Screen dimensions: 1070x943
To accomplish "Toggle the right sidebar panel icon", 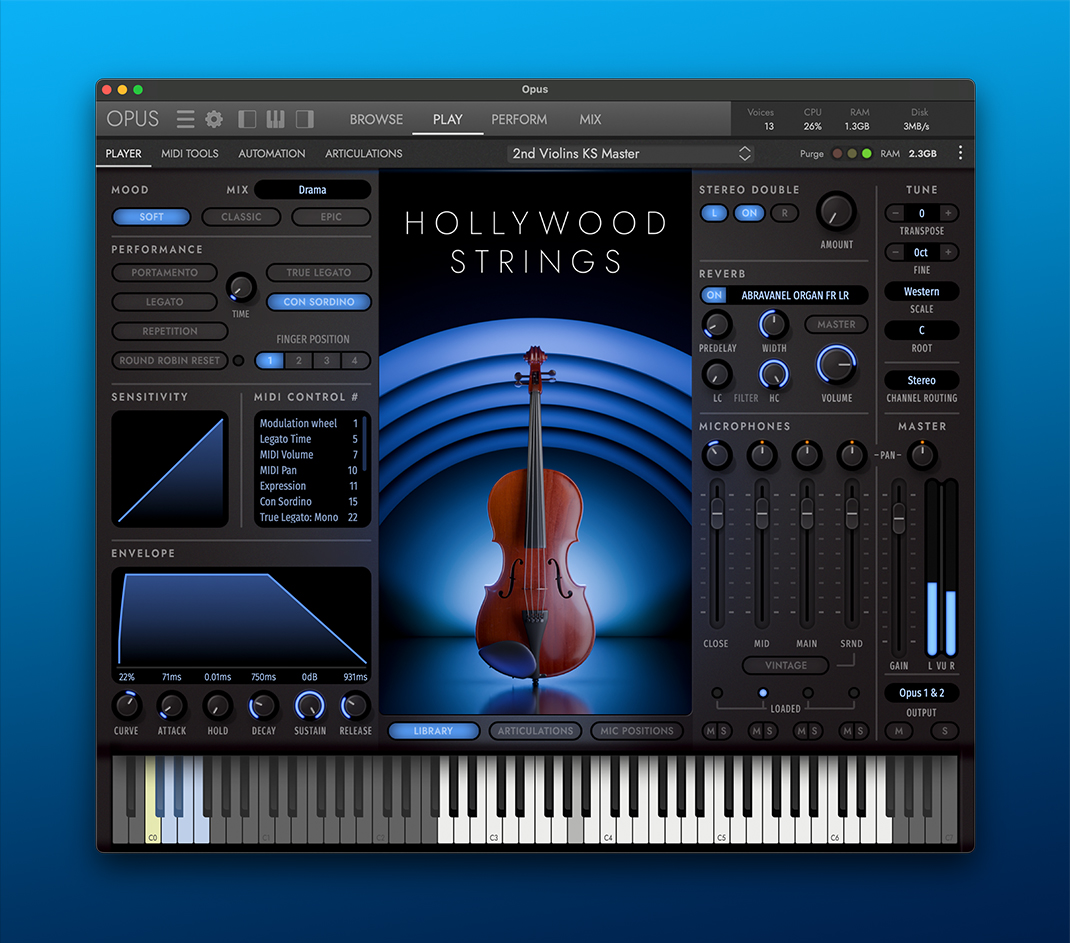I will [x=304, y=119].
